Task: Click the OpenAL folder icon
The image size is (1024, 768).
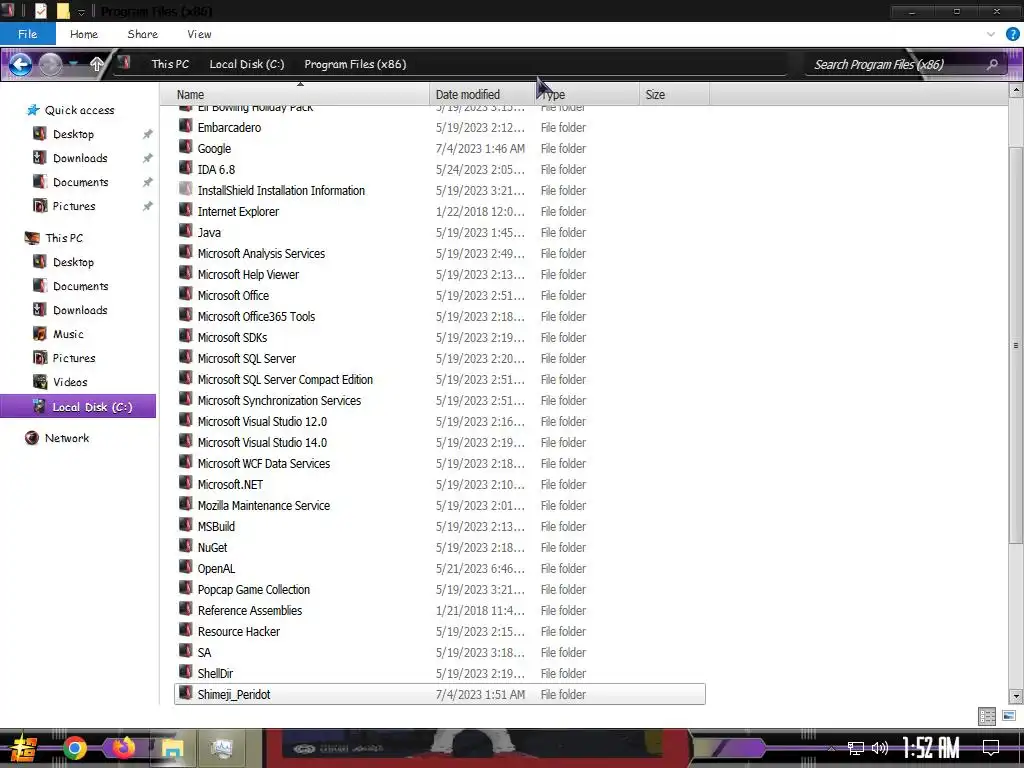Action: pos(185,567)
